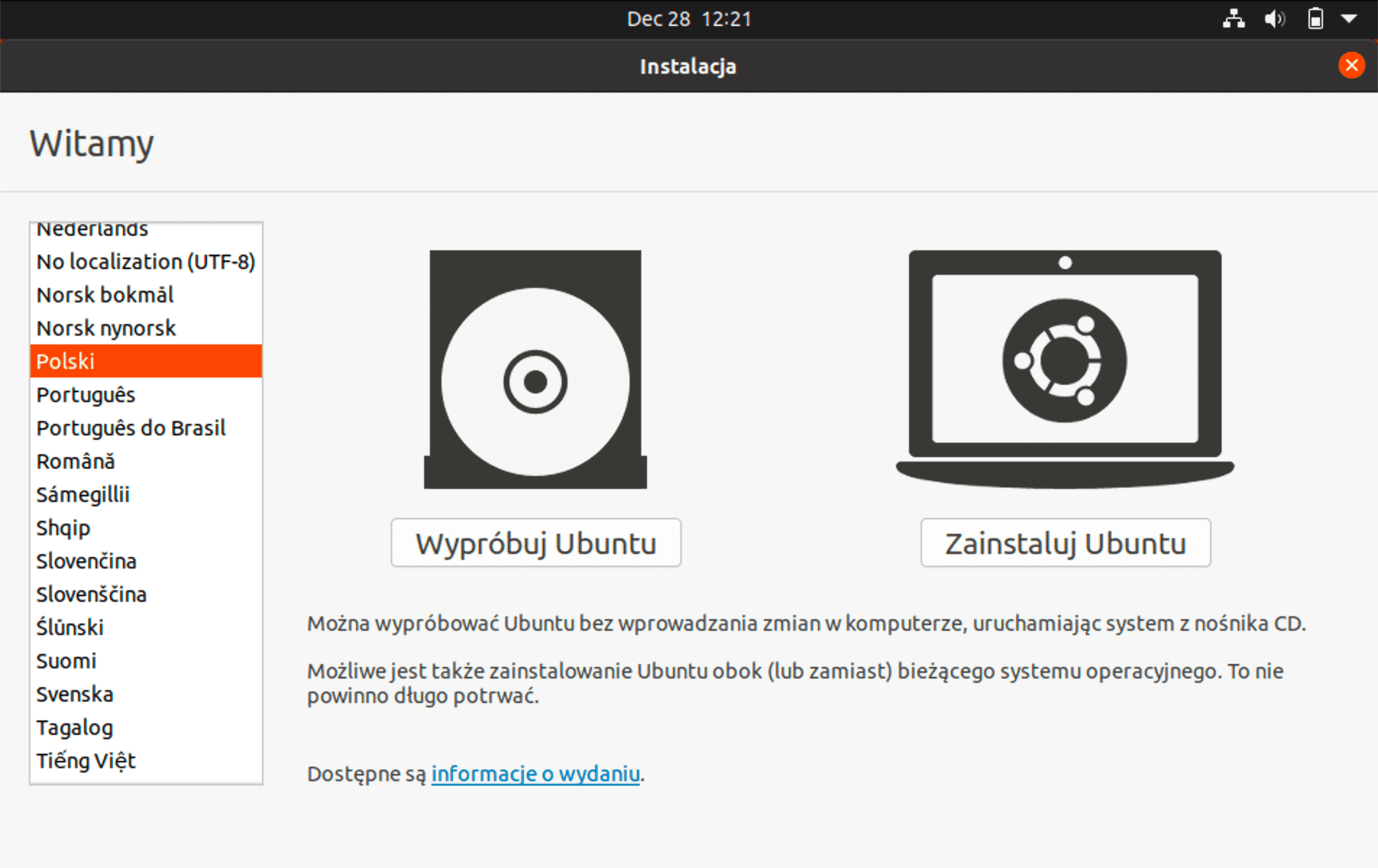Open the Dec 28 12:21 clock
This screenshot has height=868, width=1378.
click(x=689, y=19)
